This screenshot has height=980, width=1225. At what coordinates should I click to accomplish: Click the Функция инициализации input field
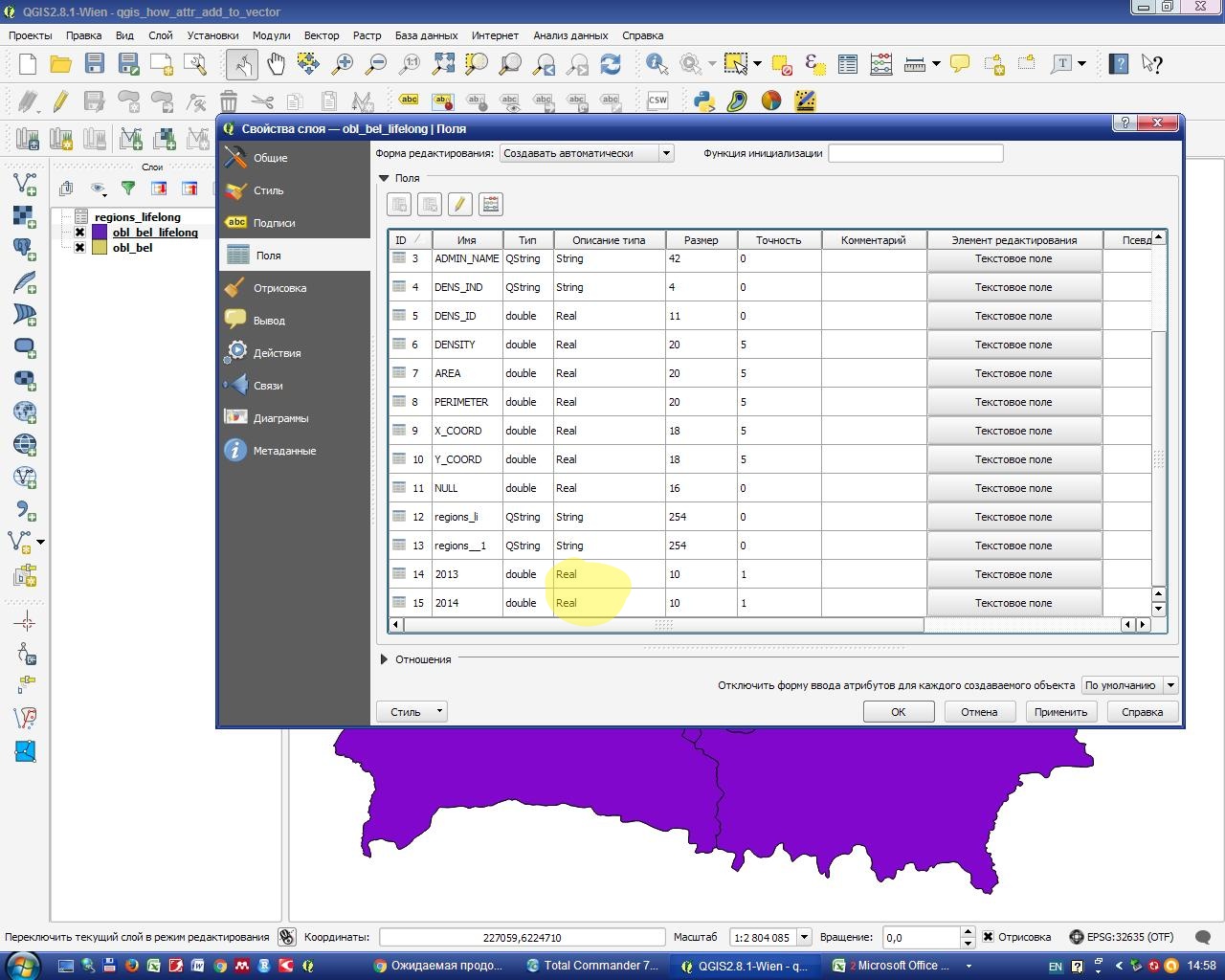(915, 153)
